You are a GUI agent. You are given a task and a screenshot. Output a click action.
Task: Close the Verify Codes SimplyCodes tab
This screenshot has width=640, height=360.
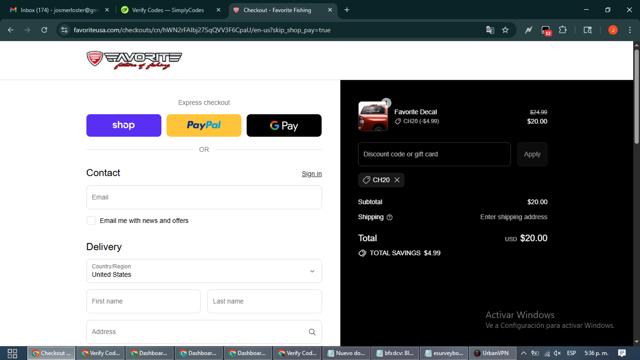pos(218,10)
